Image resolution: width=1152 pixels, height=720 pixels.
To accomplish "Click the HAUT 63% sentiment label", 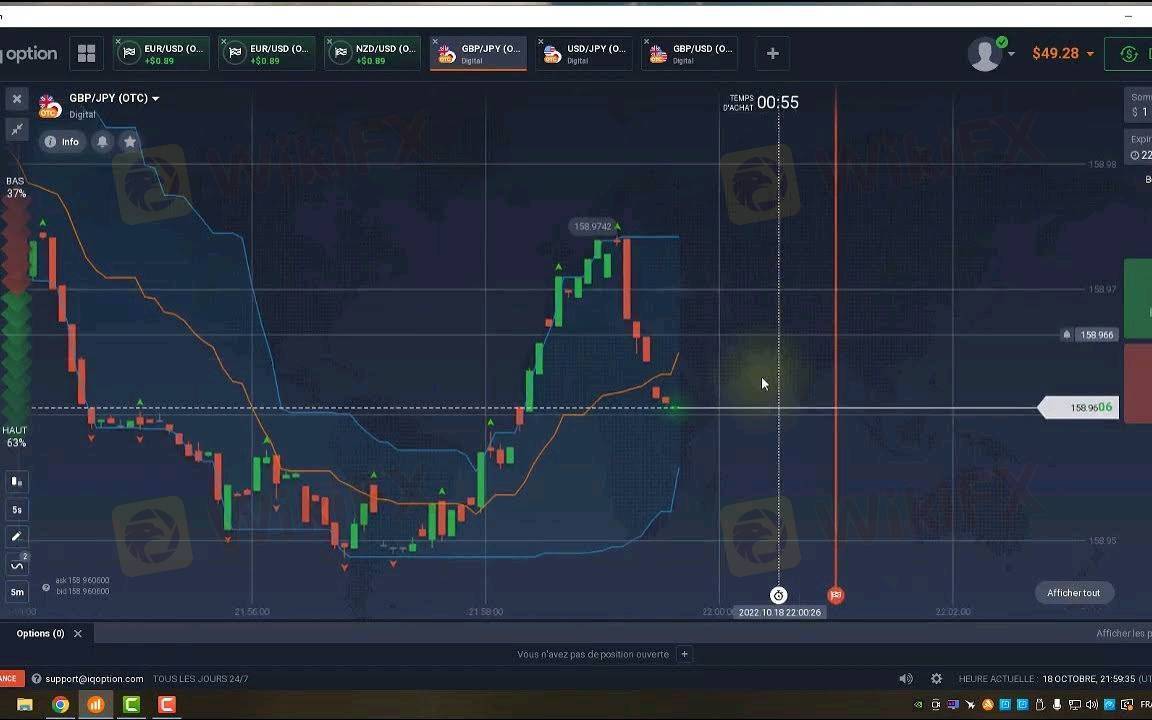I will pyautogui.click(x=15, y=436).
